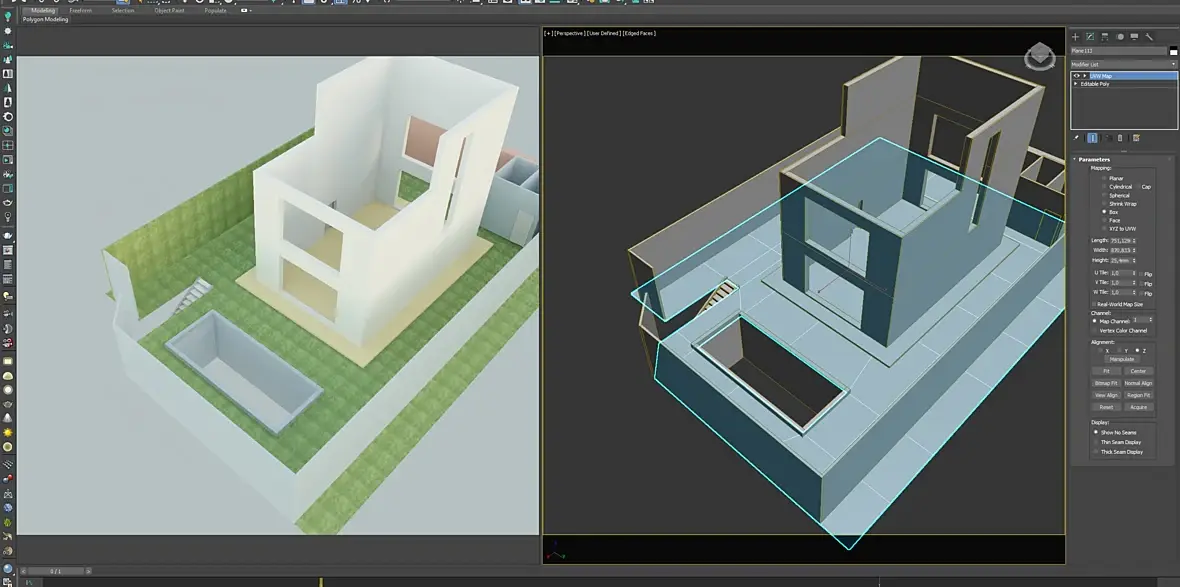Click the object color swatch

coord(1173,50)
